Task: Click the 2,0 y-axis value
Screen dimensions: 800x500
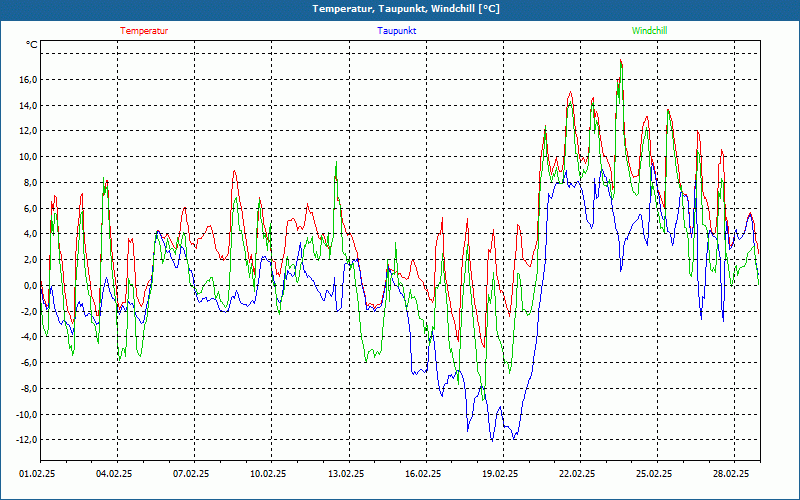Action: pyautogui.click(x=30, y=260)
